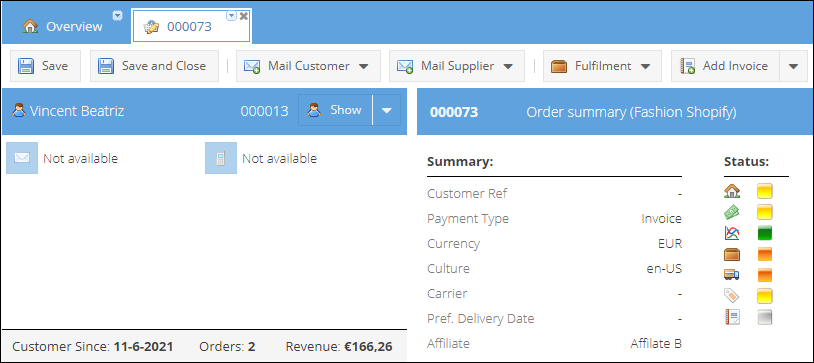
Task: Click the green money payment status icon
Action: tap(731, 212)
